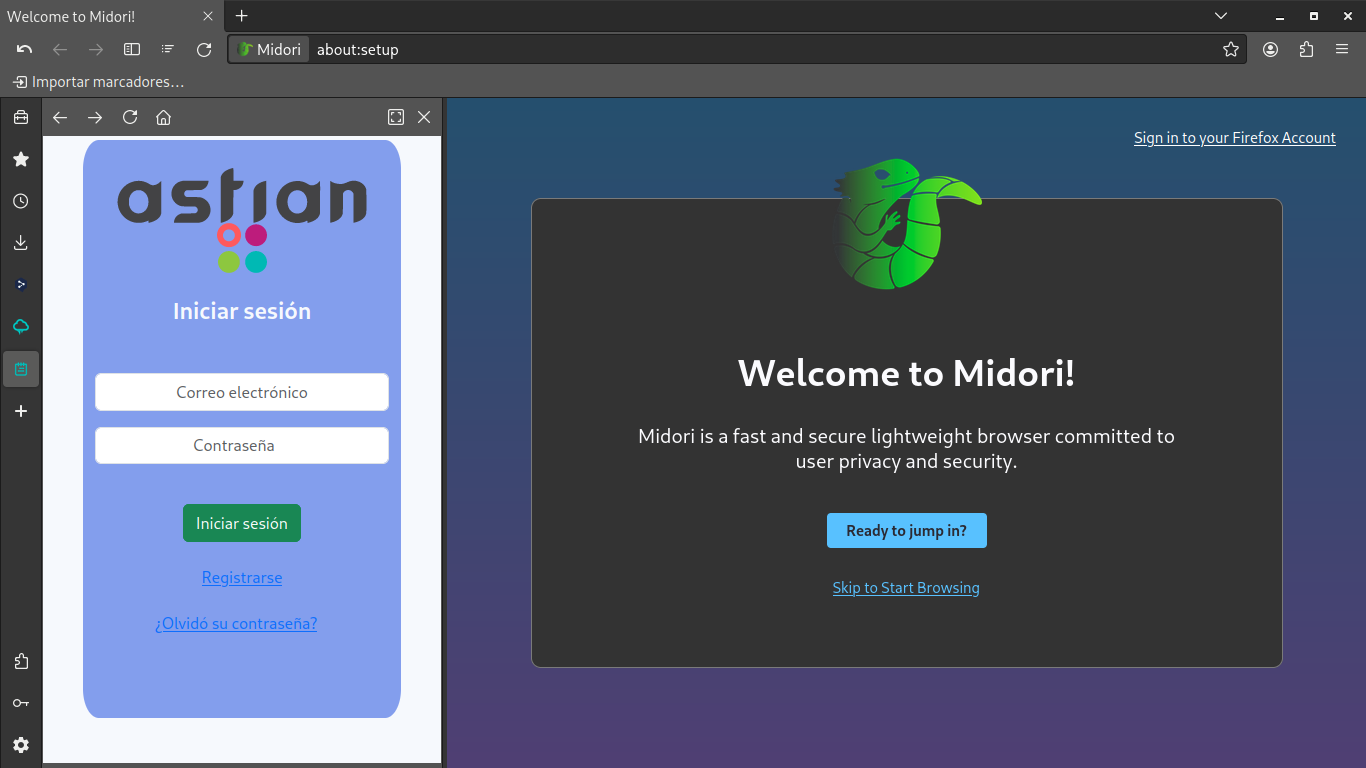The width and height of the screenshot is (1366, 768).
Task: Open the tab list icon in toolbar
Action: tap(167, 49)
